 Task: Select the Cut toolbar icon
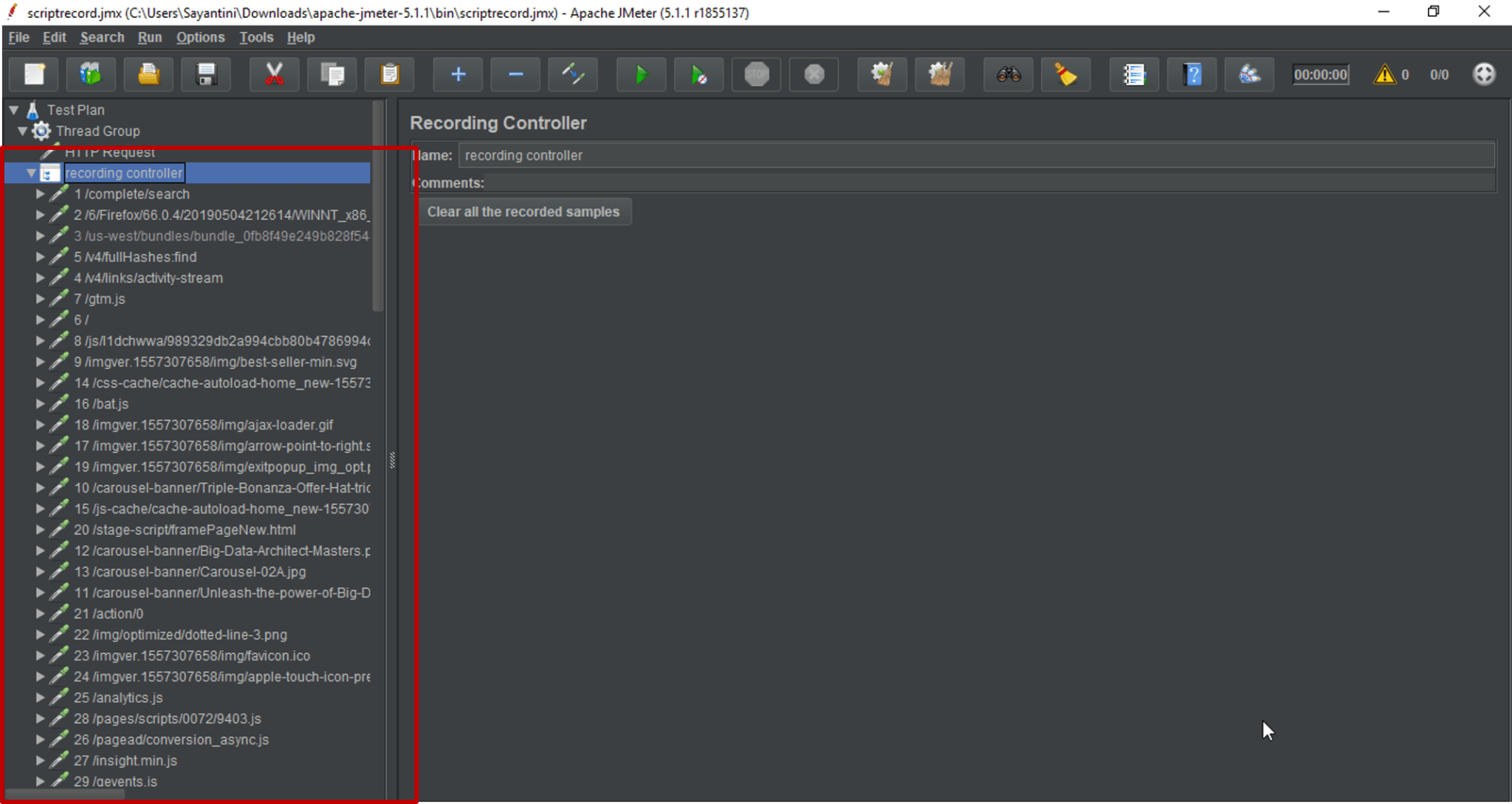pos(274,74)
